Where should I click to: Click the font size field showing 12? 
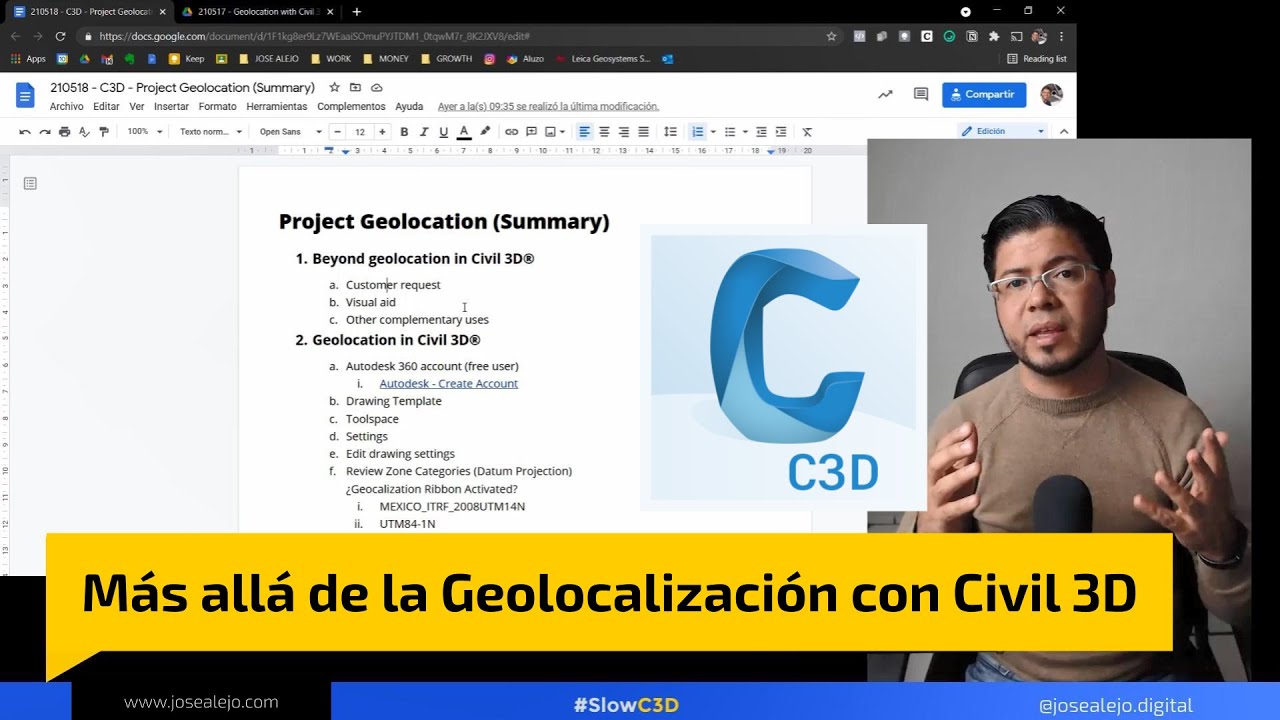click(x=360, y=132)
